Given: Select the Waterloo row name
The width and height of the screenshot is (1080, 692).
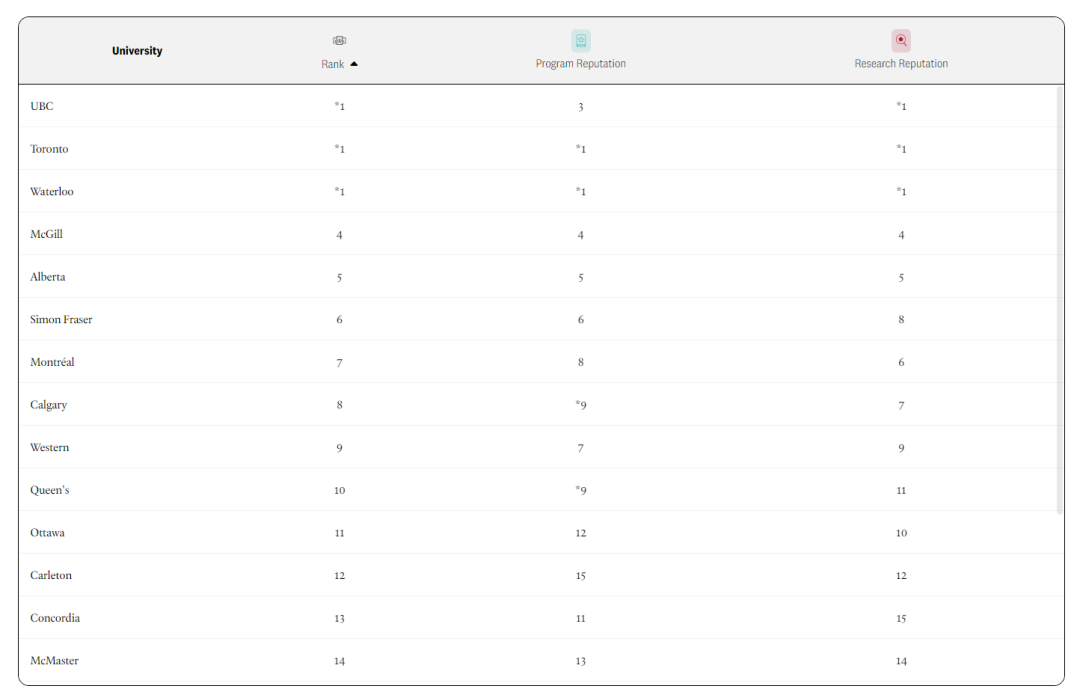Looking at the screenshot, I should click(x=52, y=191).
